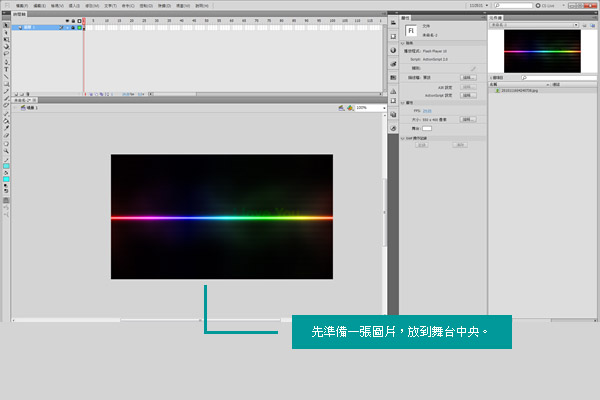Open the text menu labeled (T)
The width and height of the screenshot is (600, 400).
coord(110,6)
